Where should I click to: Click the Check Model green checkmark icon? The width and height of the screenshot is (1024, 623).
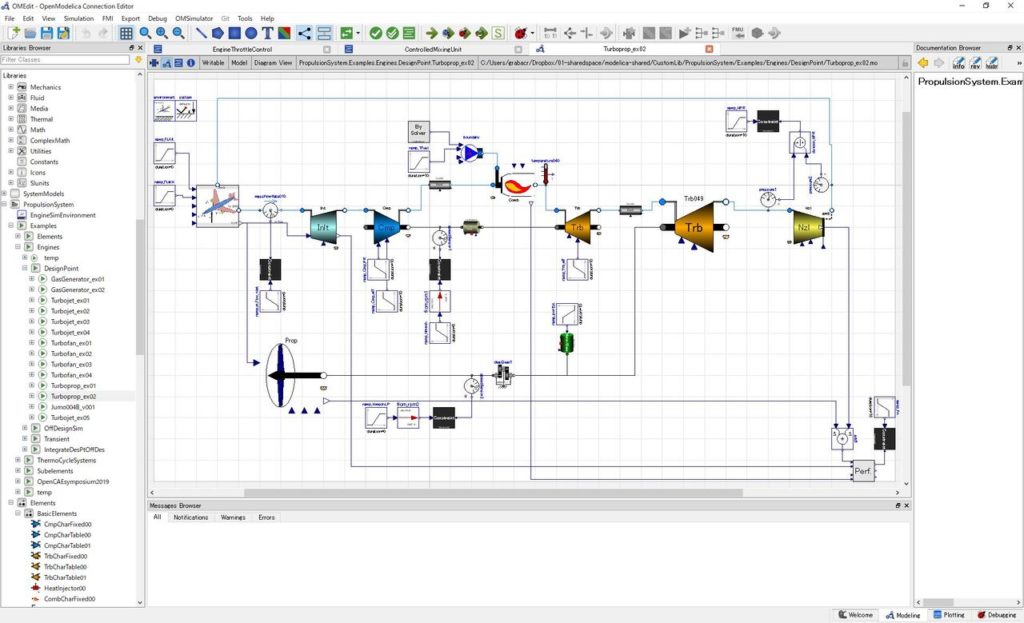point(374,31)
